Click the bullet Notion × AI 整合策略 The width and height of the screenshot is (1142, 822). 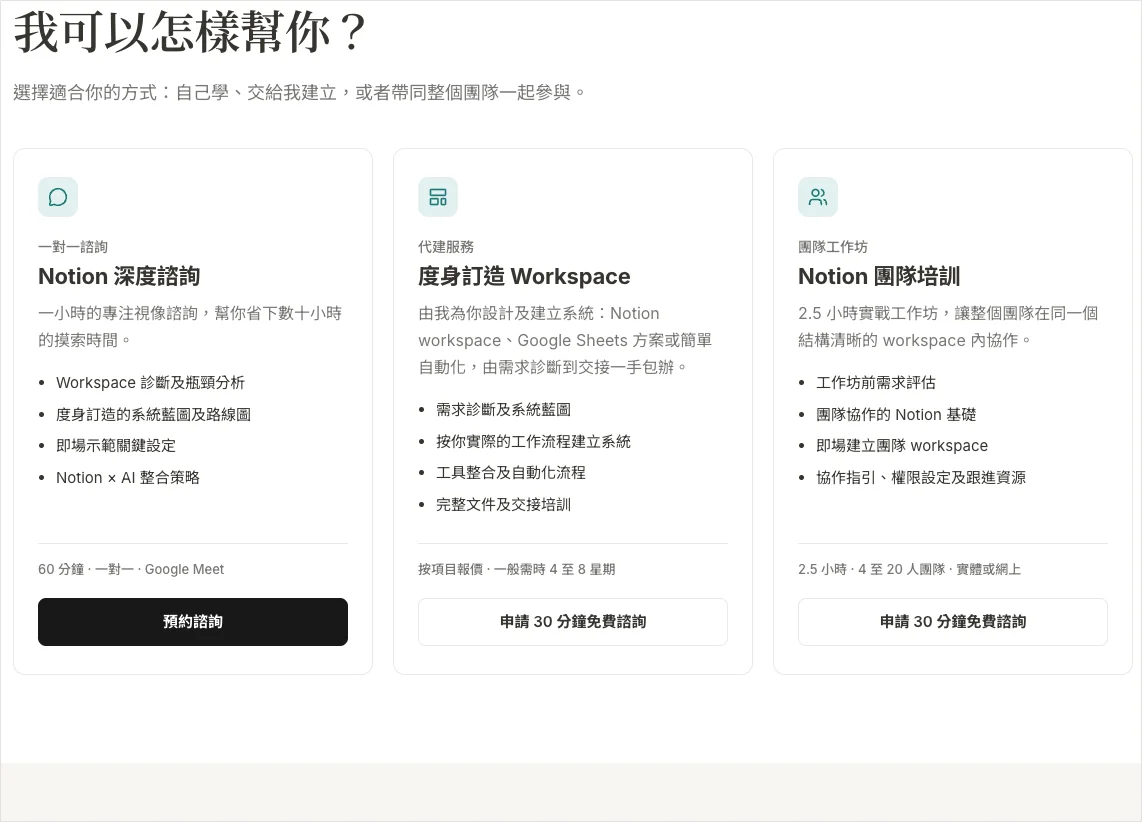coord(127,478)
